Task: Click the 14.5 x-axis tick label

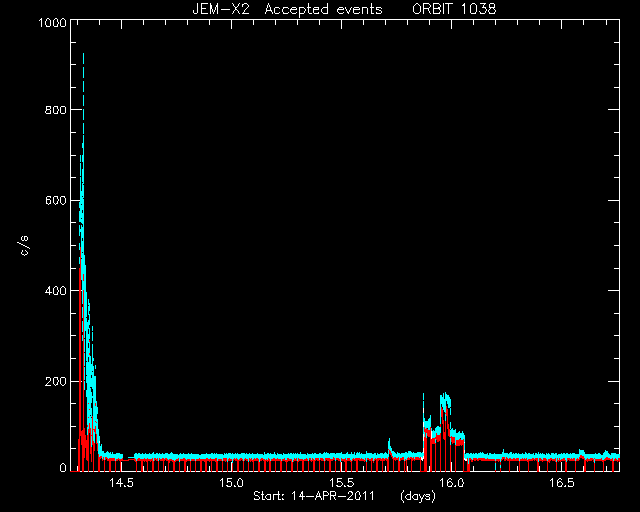Action: point(121,483)
